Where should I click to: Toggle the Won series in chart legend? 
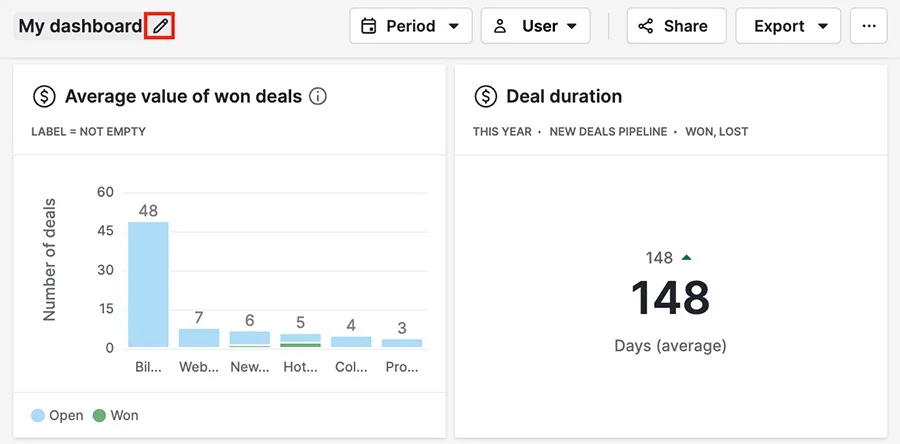pyautogui.click(x=115, y=415)
